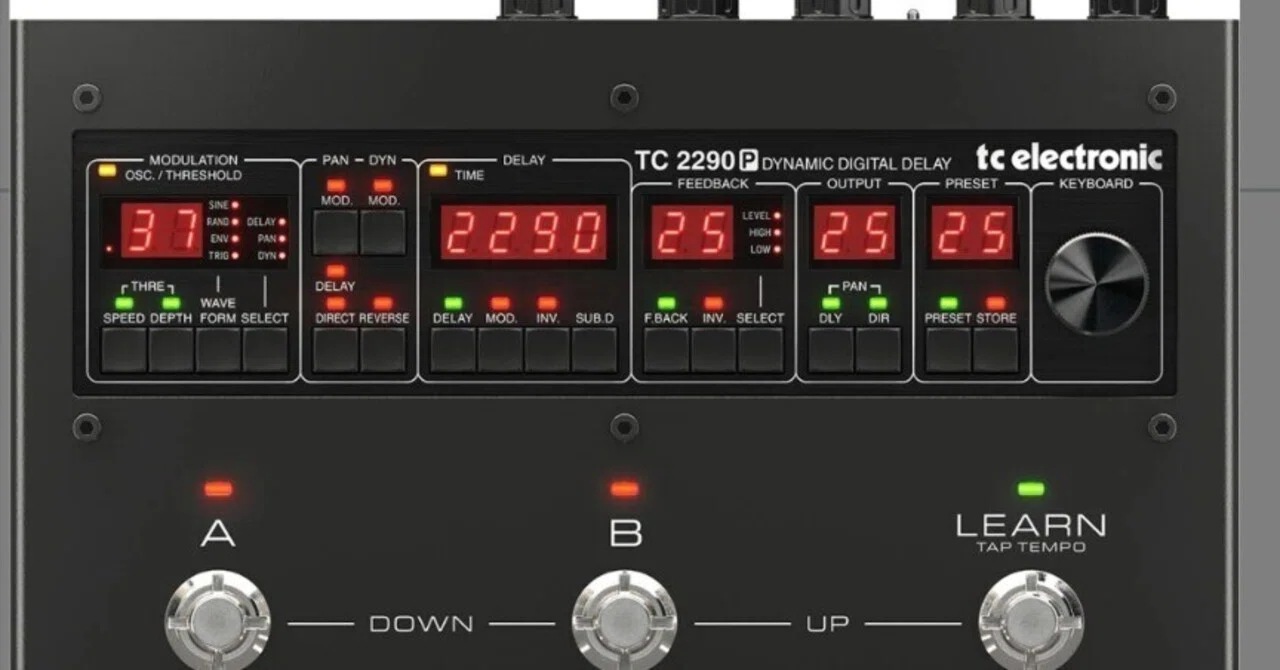Click the green LED above DEPTH
The image size is (1280, 670).
(x=171, y=303)
